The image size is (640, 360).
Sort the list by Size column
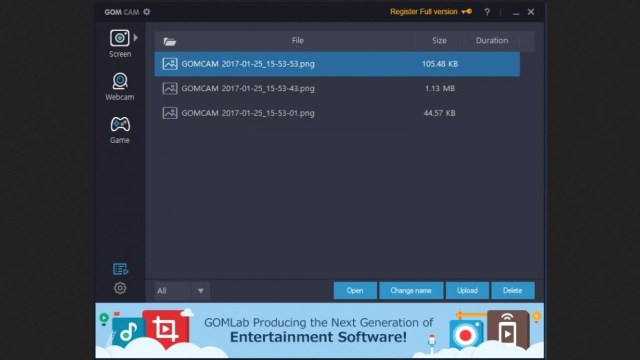(x=439, y=40)
